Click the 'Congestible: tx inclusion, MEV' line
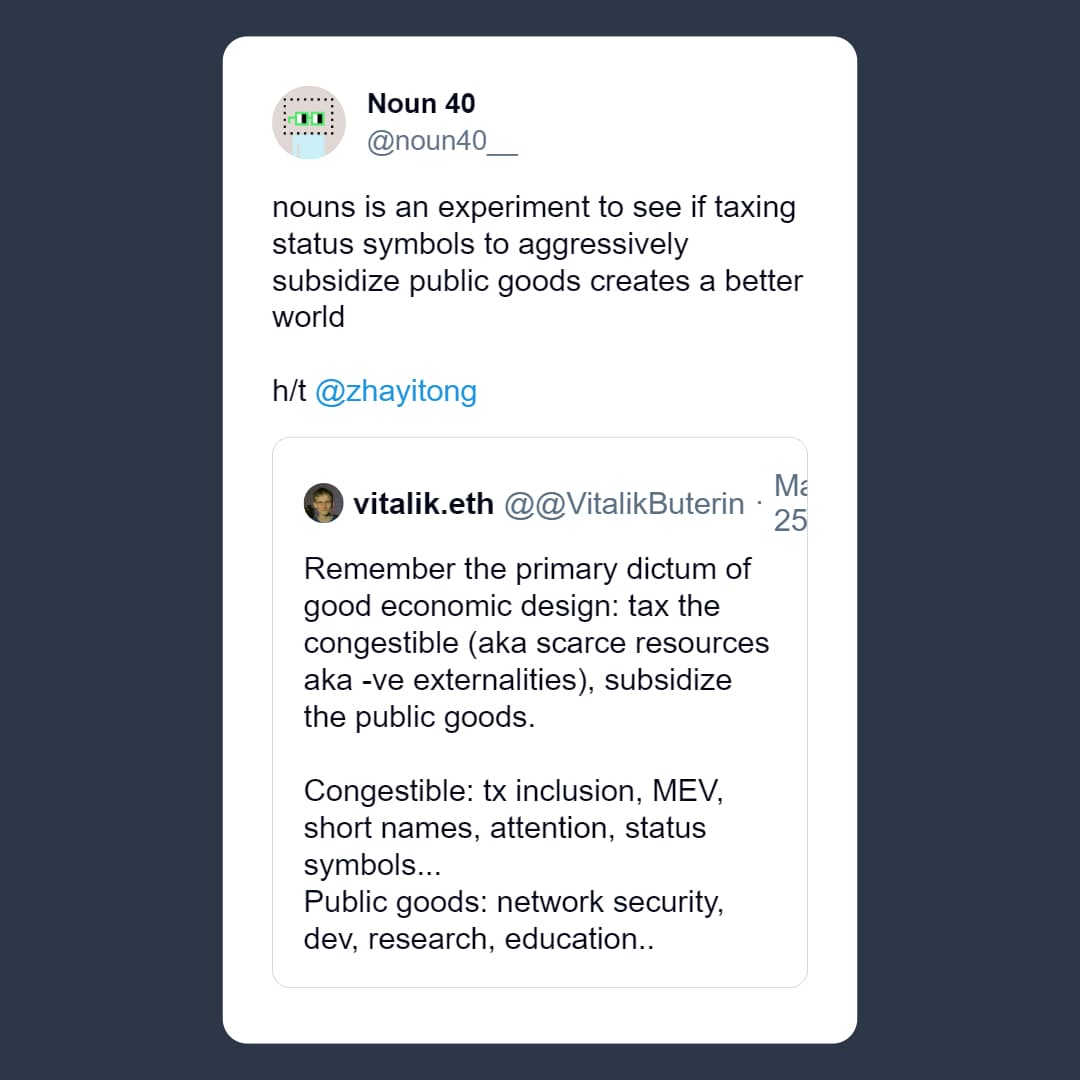This screenshot has height=1080, width=1080. (x=513, y=790)
